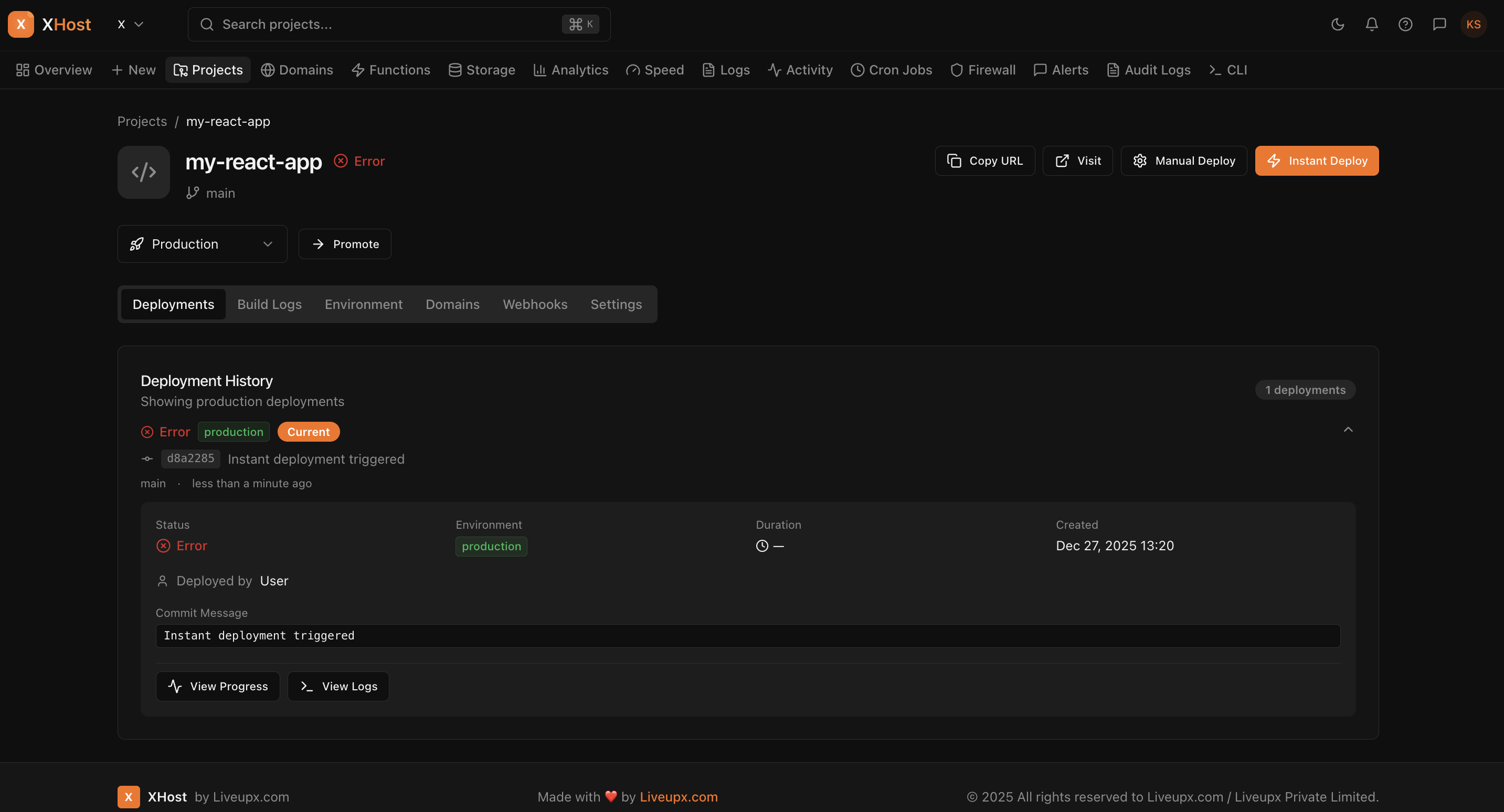
Task: Click the branch icon next to main
Action: pos(192,193)
